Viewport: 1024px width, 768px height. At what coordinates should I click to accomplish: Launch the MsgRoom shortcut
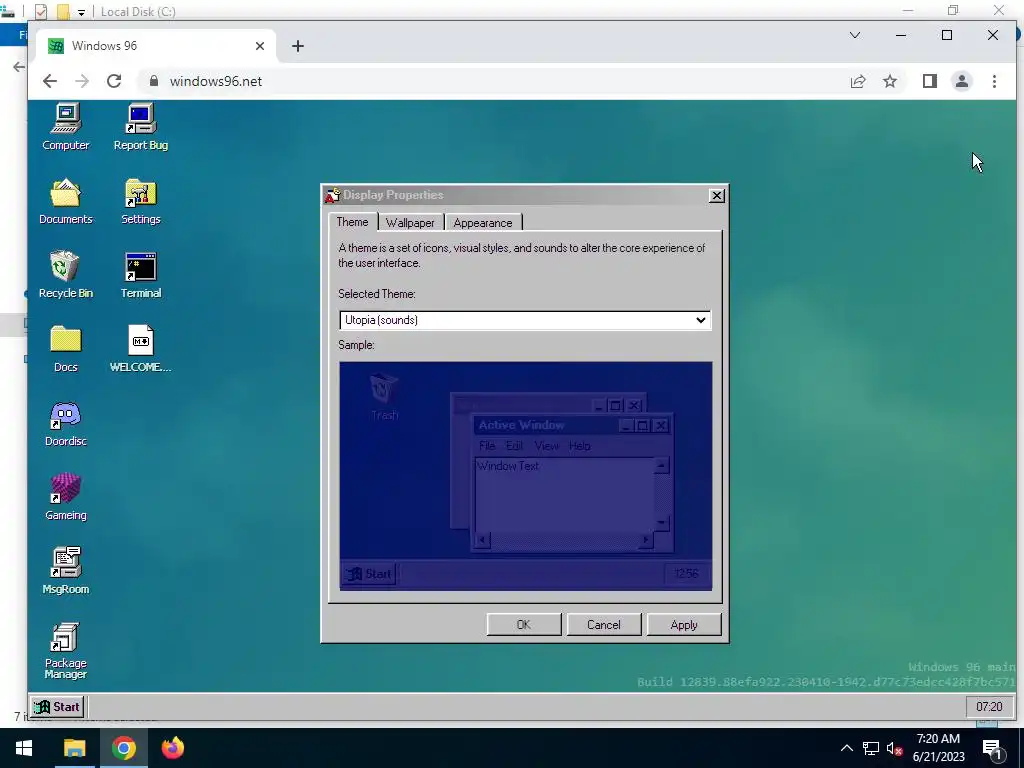pos(65,571)
